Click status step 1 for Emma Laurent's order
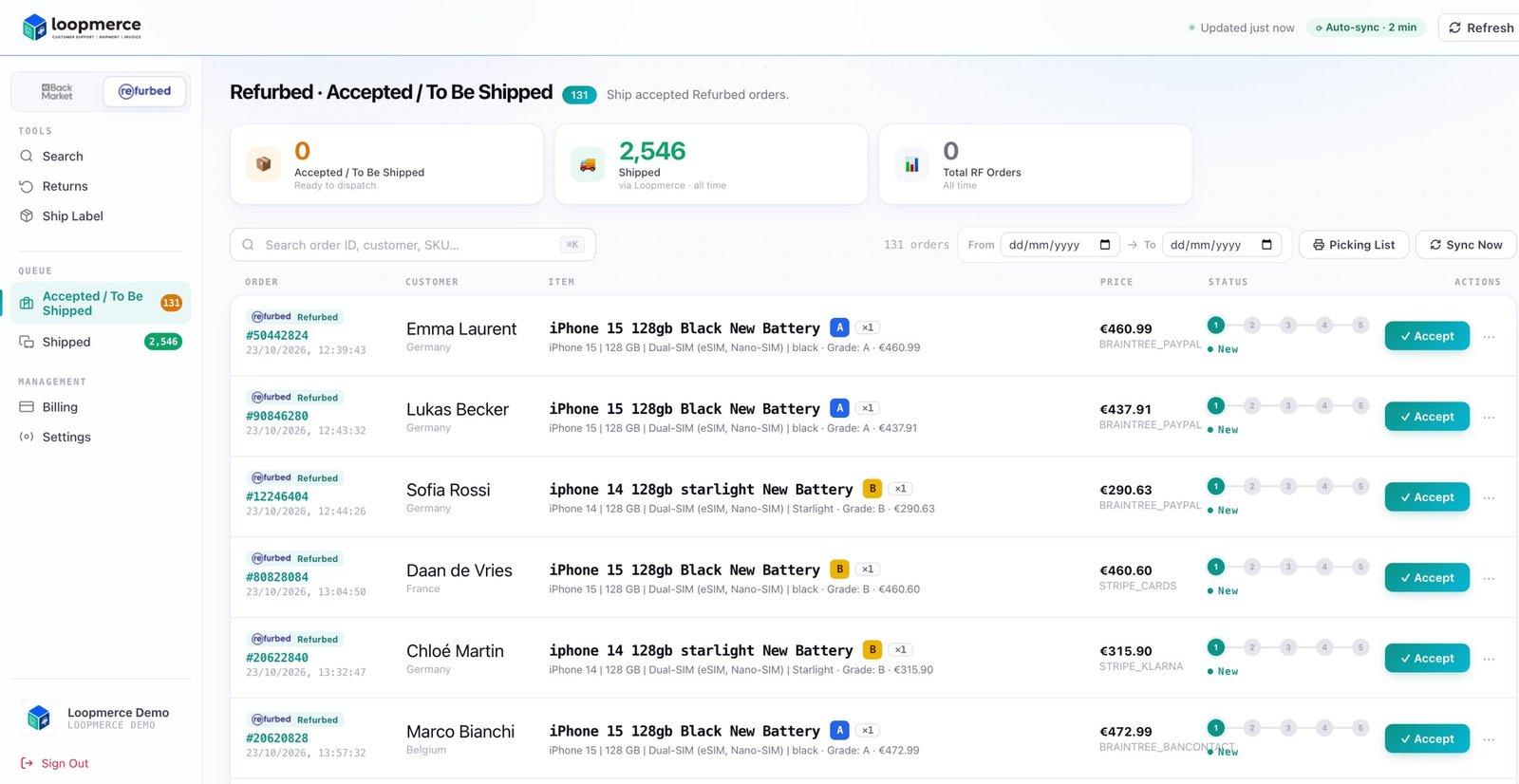This screenshot has height=784, width=1519. pyautogui.click(x=1216, y=325)
